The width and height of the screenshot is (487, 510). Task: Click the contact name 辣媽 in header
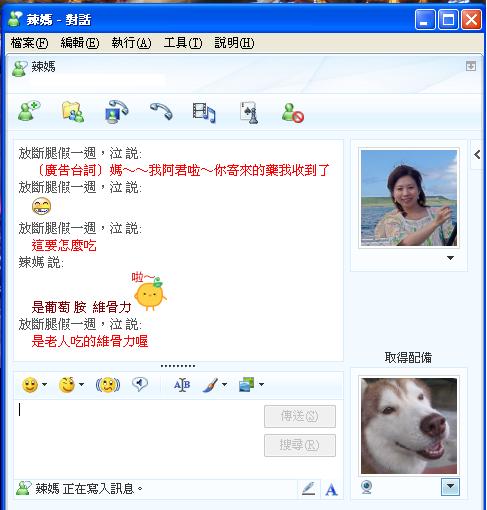(43, 67)
